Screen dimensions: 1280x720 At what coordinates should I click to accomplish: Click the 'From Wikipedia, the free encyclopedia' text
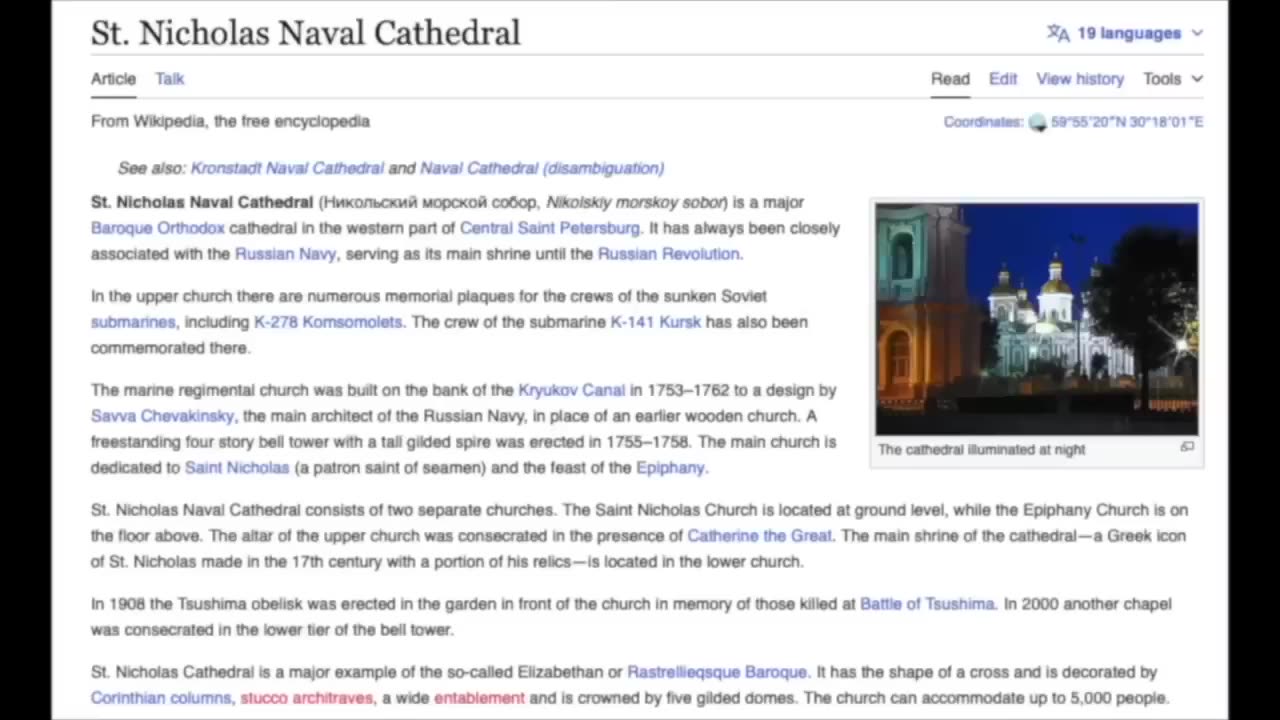pos(230,121)
